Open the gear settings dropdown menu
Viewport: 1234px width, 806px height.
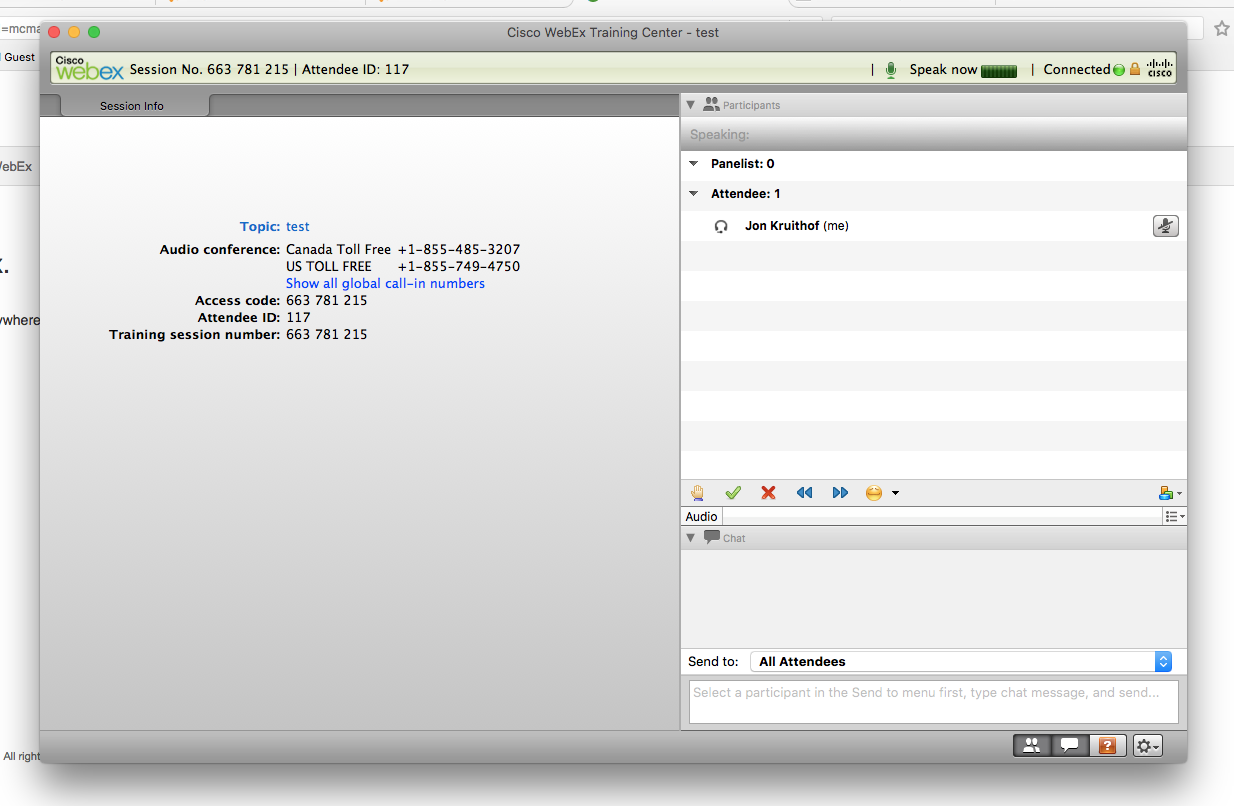point(1147,746)
